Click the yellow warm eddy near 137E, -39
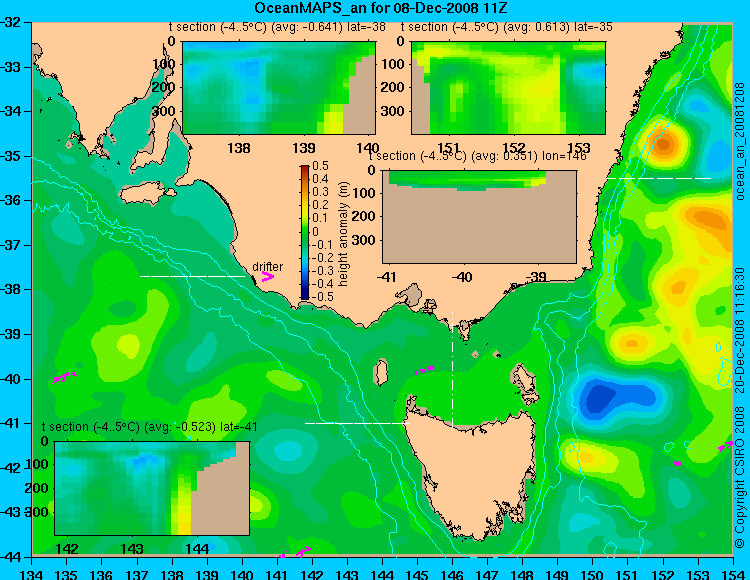Viewport: 750px width, 580px height. [128, 345]
